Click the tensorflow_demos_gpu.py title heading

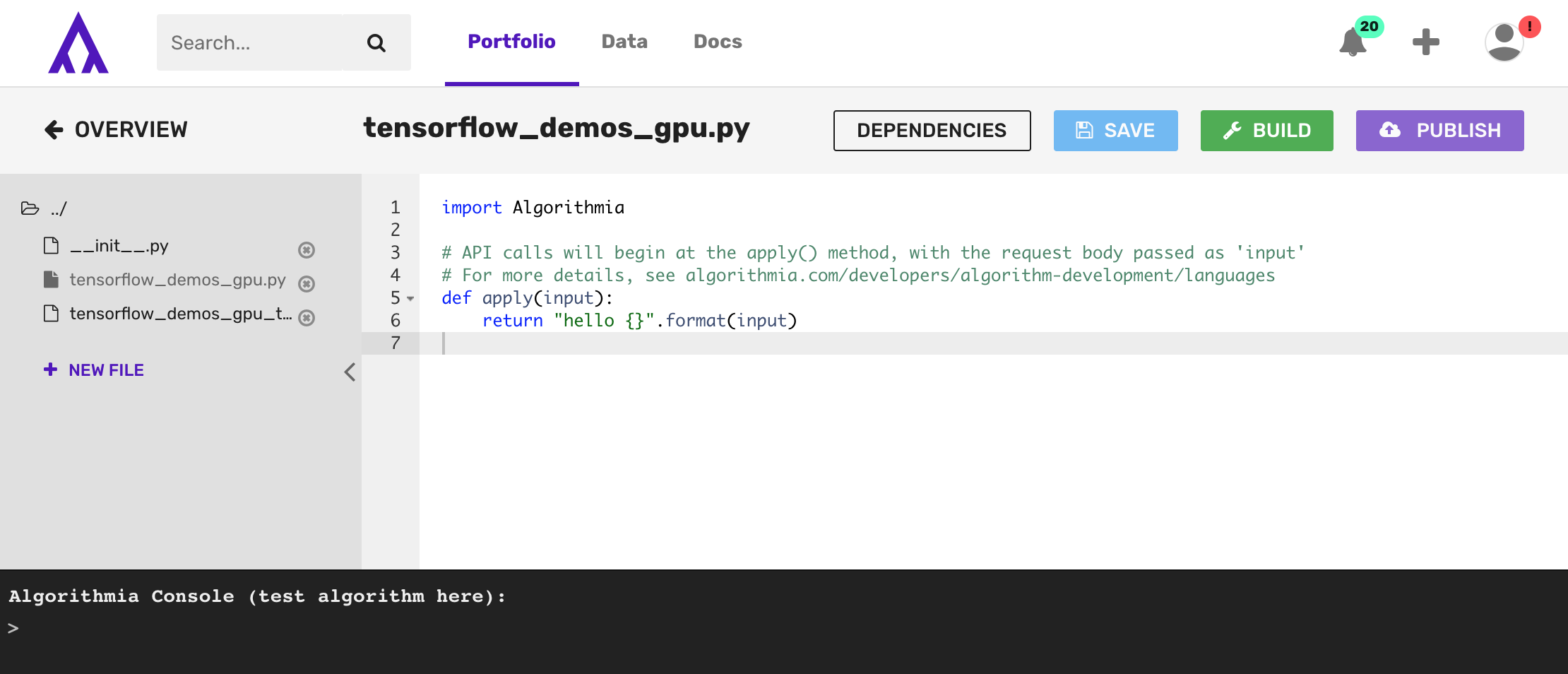pyautogui.click(x=557, y=128)
